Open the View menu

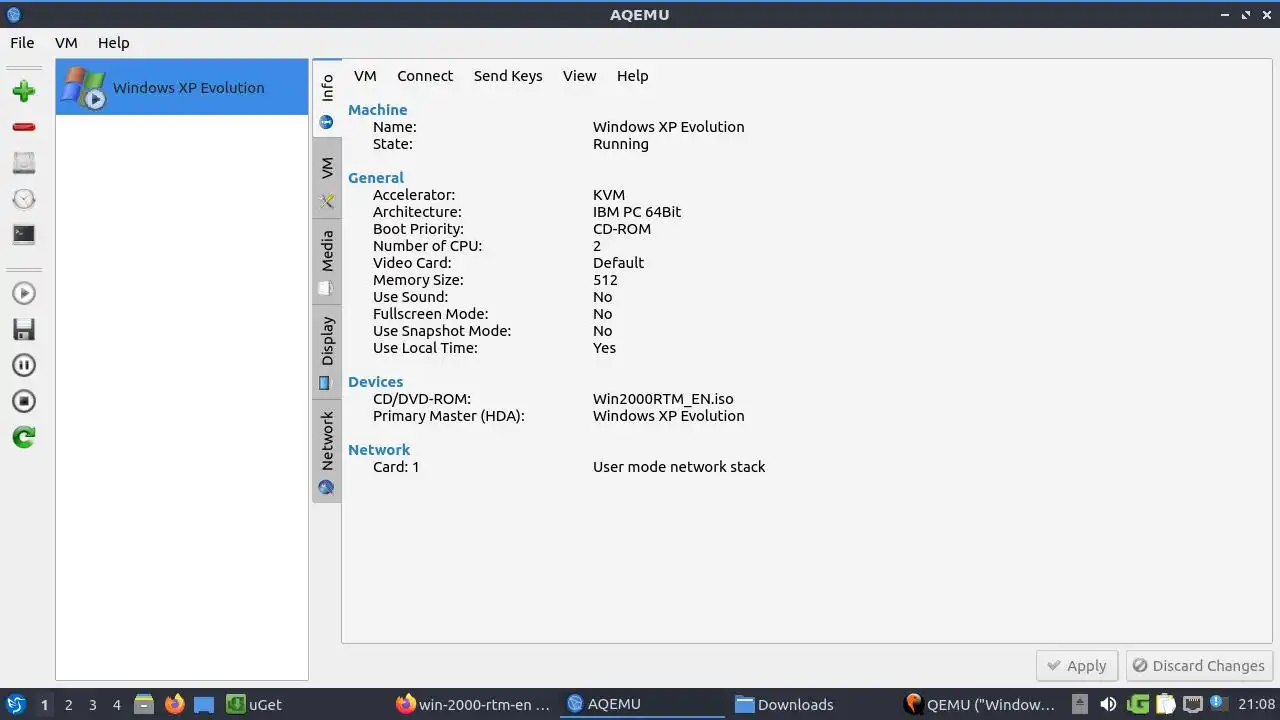[x=579, y=76]
